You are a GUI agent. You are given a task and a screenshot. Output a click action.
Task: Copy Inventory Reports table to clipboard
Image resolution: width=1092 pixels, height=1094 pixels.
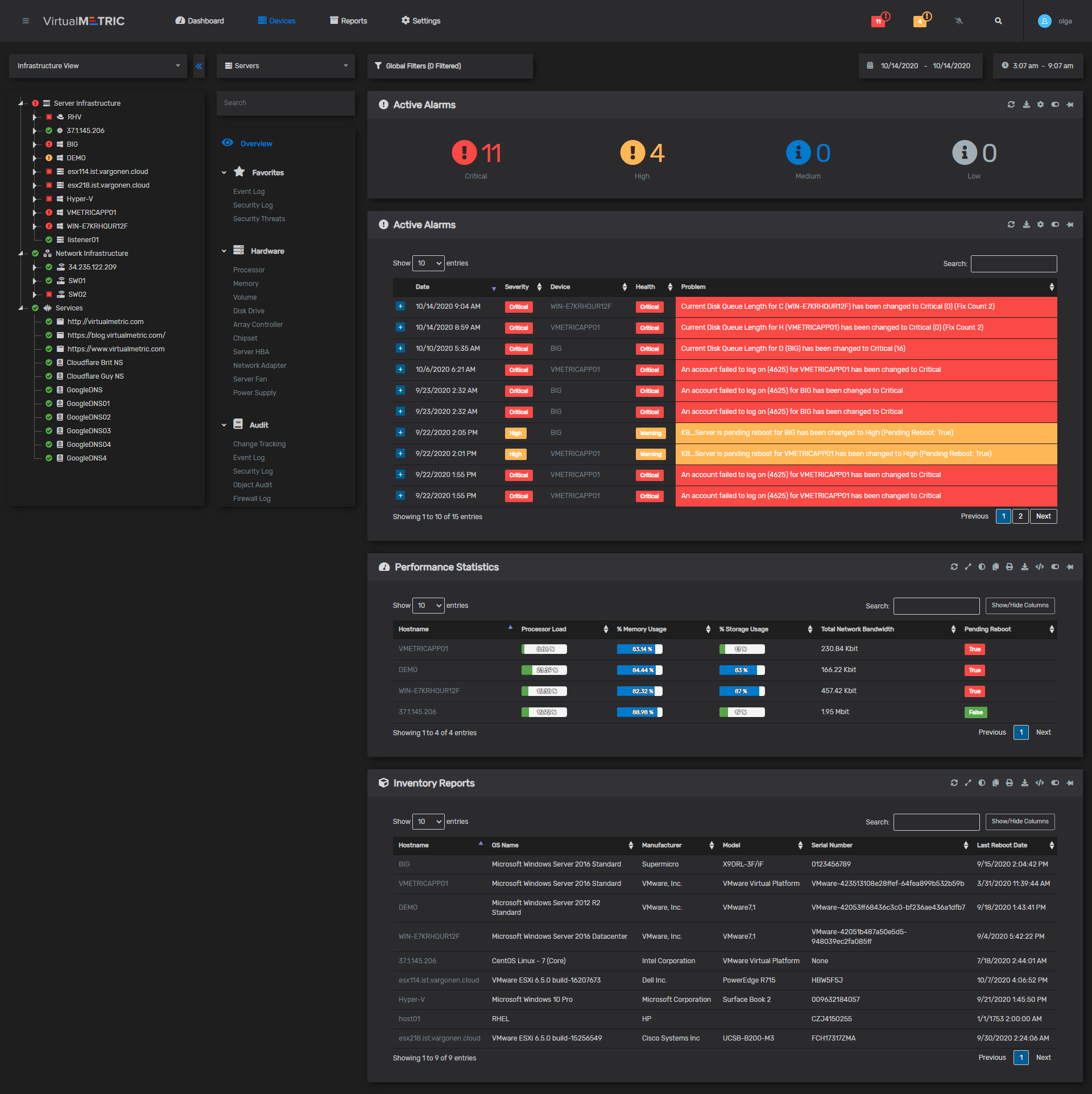tap(995, 783)
